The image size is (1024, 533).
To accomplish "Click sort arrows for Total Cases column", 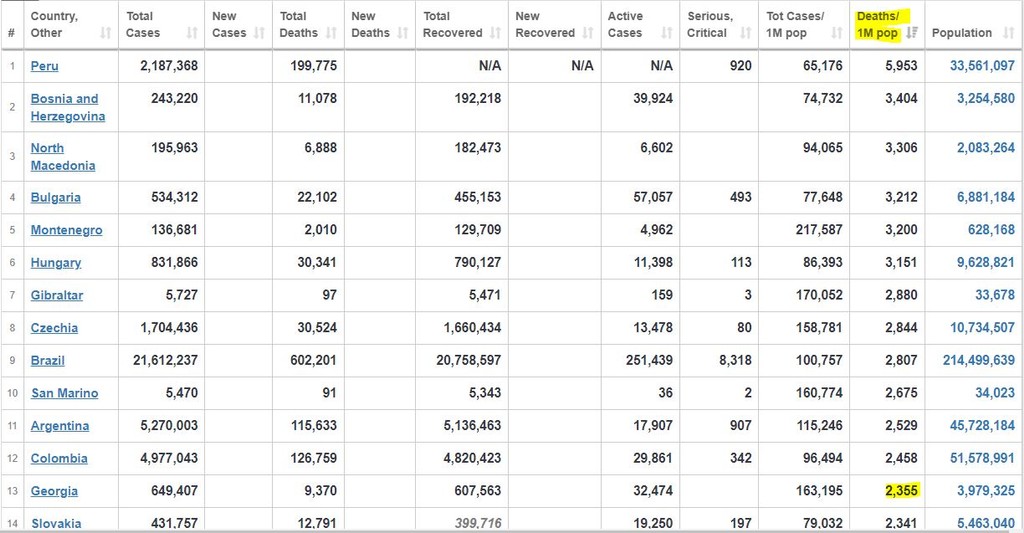I will tap(190, 34).
